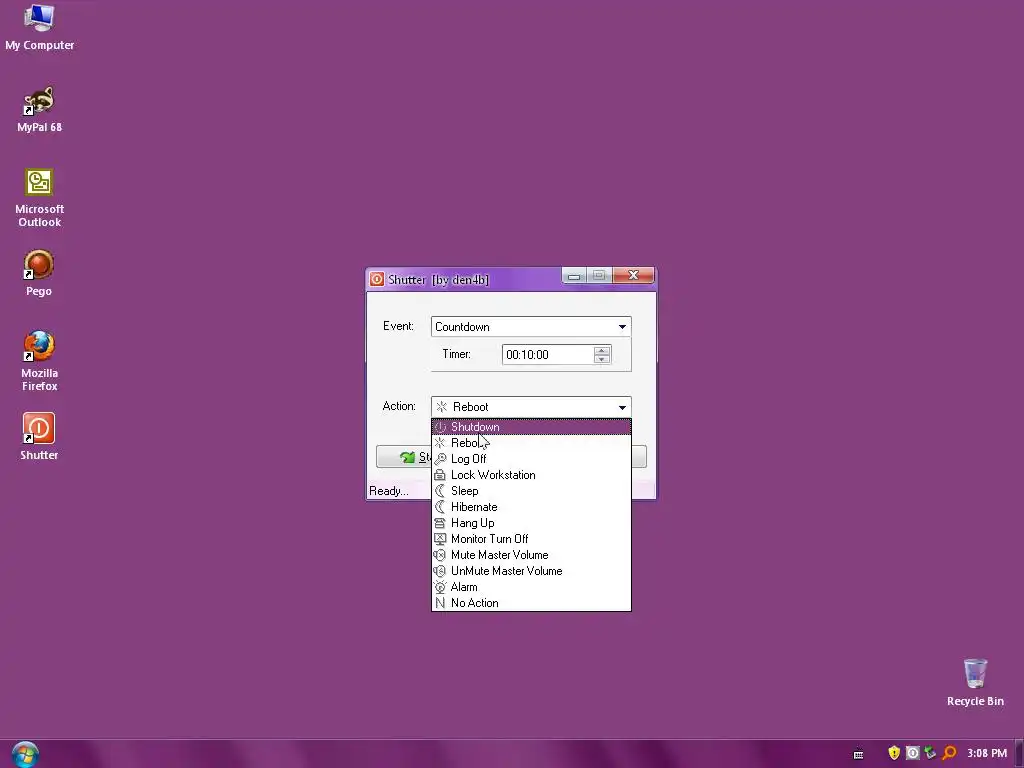This screenshot has width=1024, height=768.
Task: Click the orange magnifier tray icon
Action: [949, 753]
